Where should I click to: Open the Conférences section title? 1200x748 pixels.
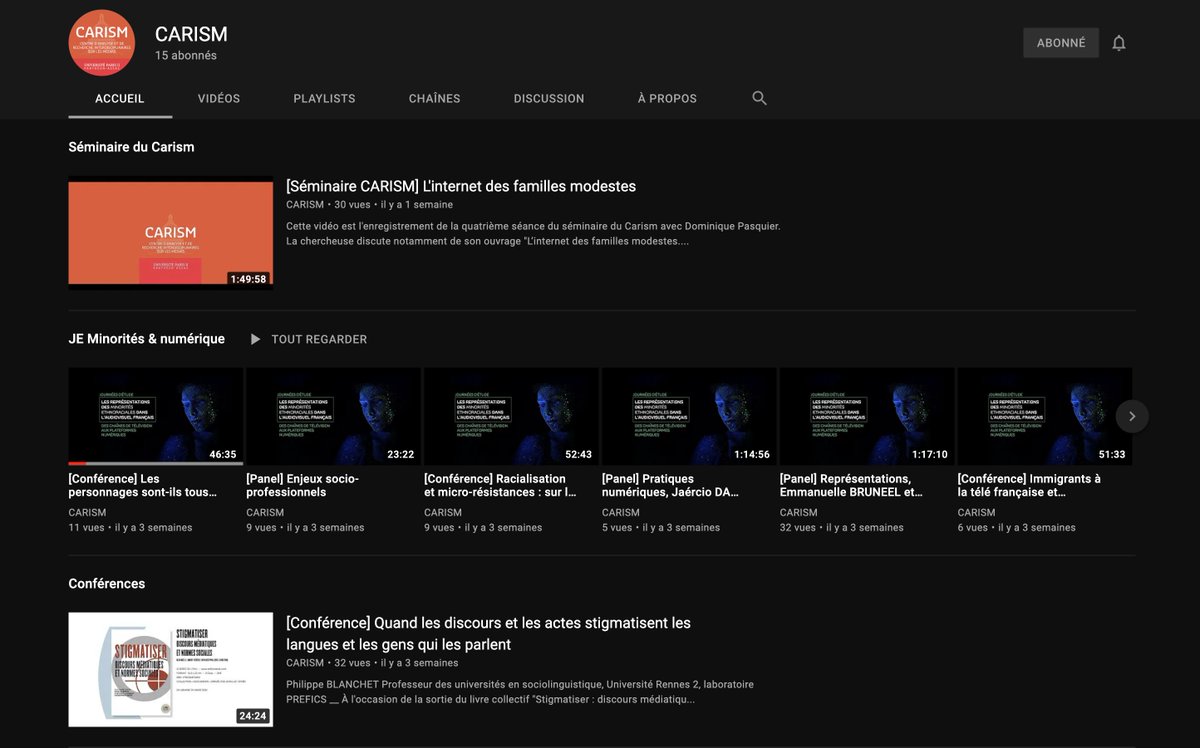[x=107, y=583]
